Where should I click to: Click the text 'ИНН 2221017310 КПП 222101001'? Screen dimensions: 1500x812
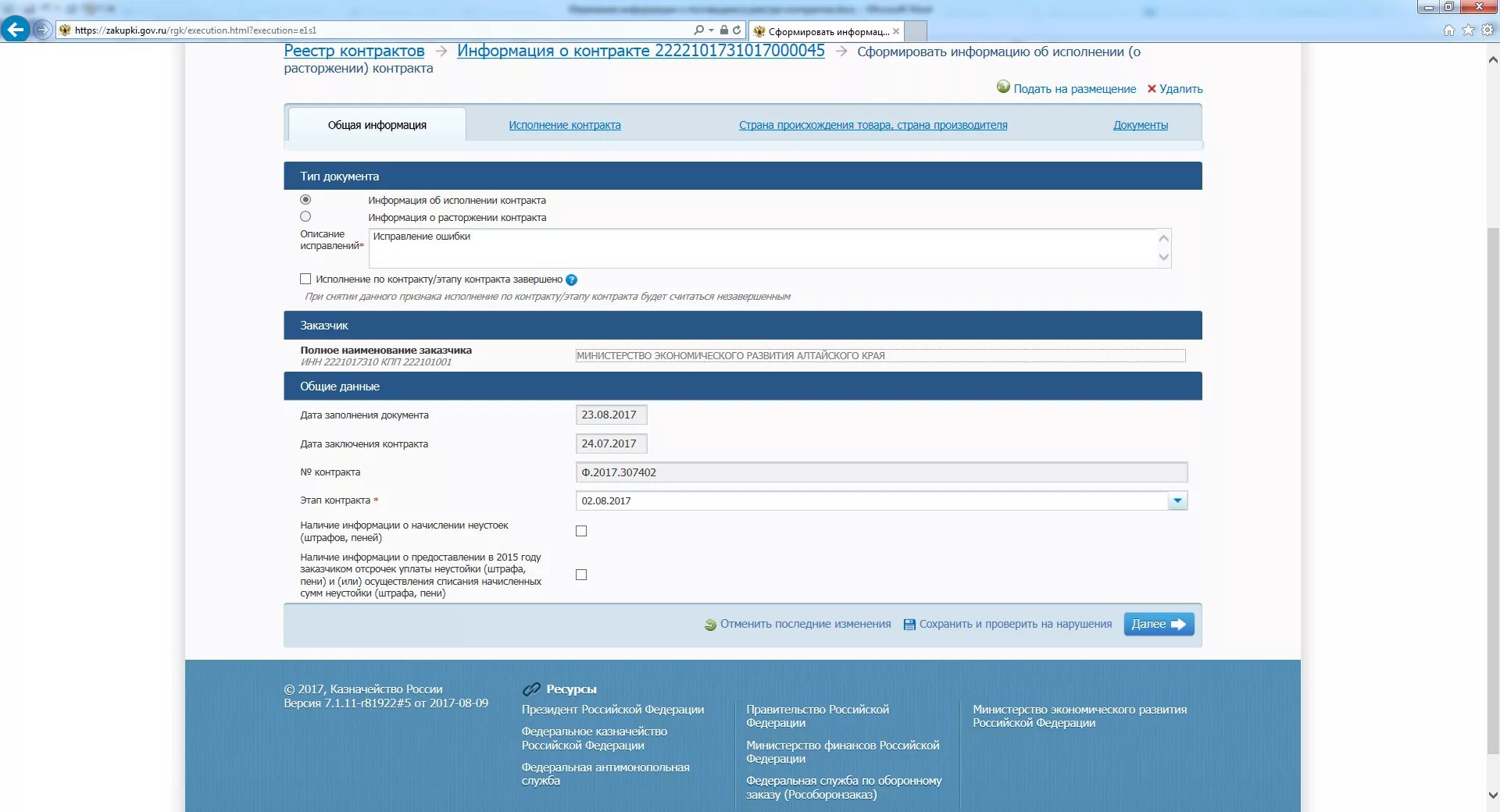[376, 362]
